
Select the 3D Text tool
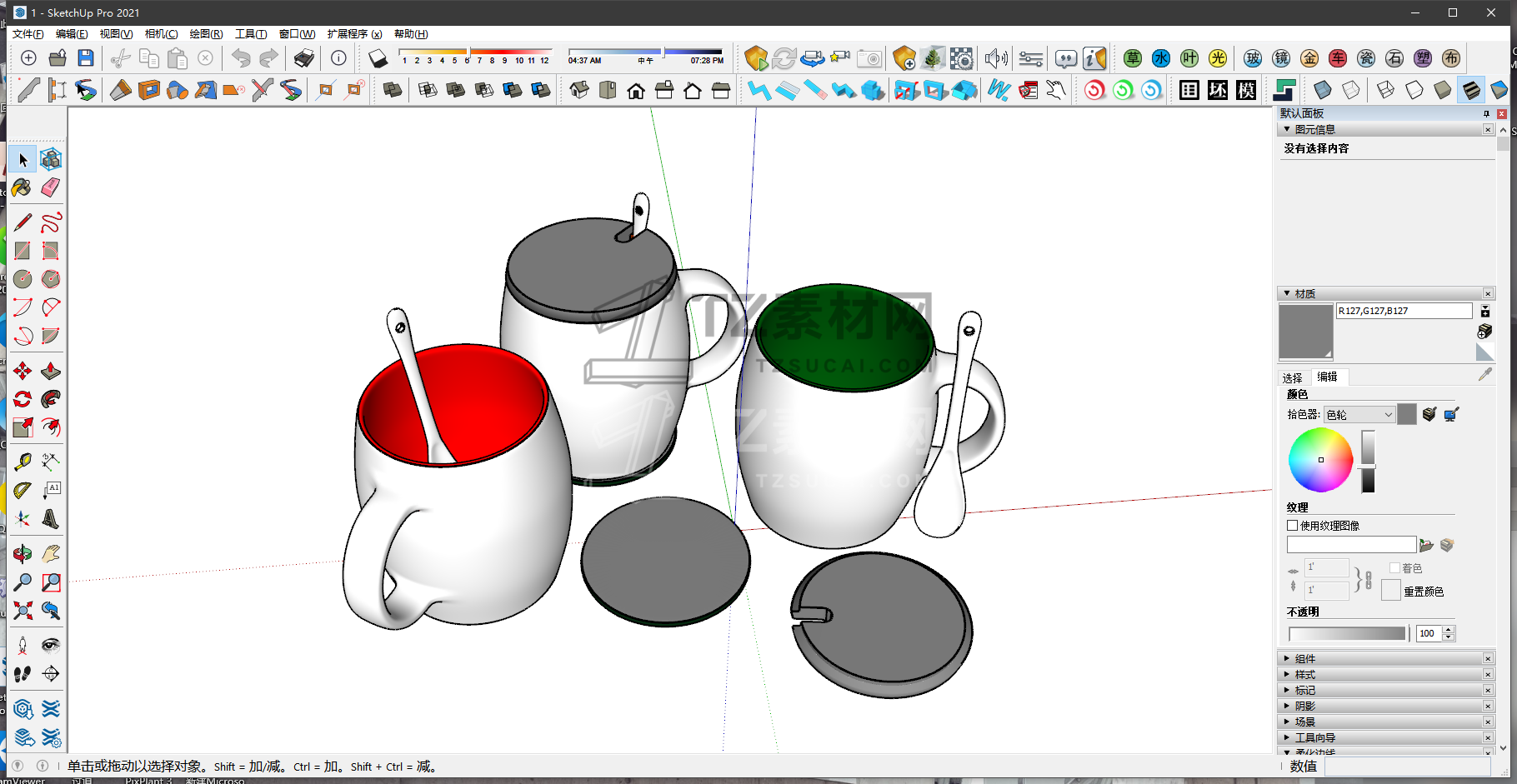51,519
